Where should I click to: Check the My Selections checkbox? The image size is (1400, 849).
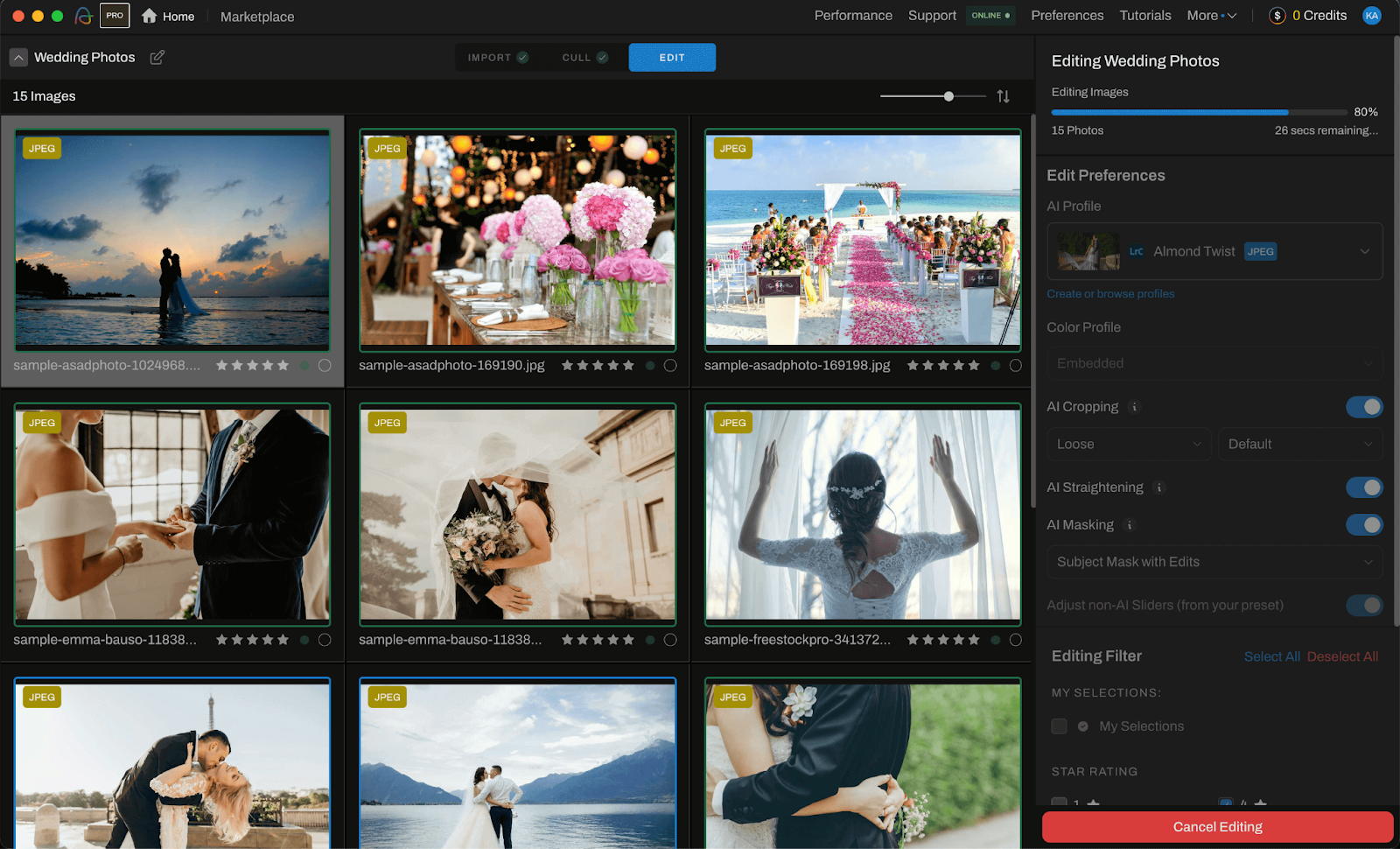tap(1060, 726)
